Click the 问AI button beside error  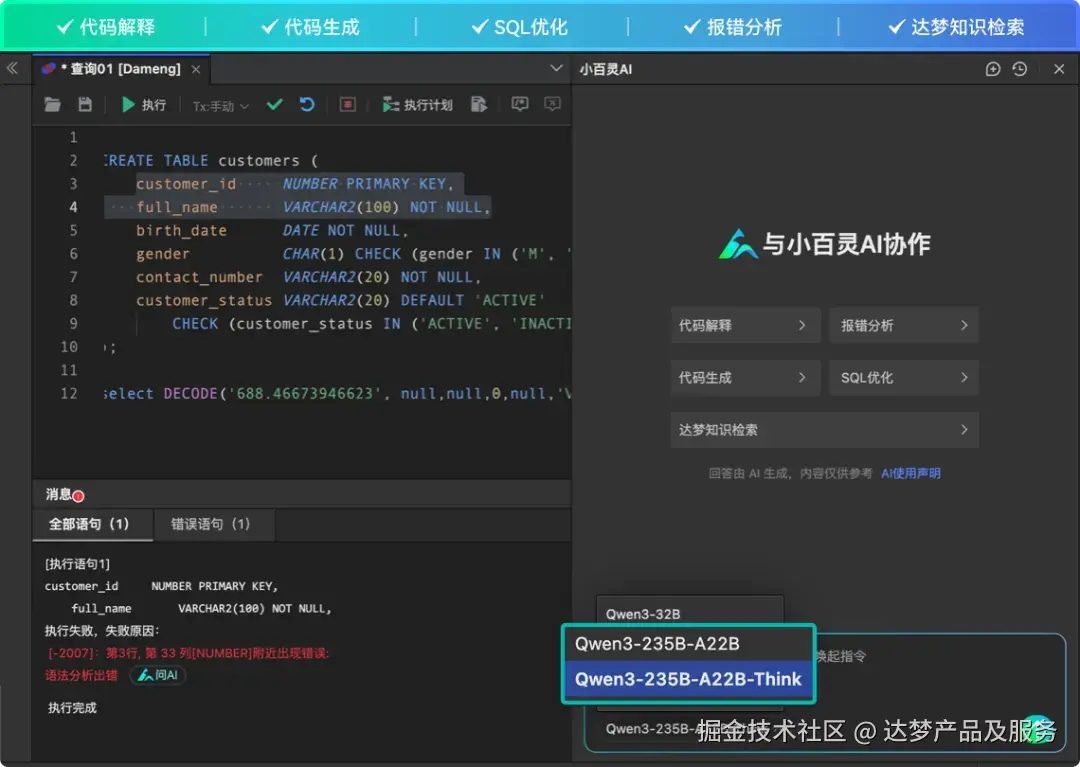(x=158, y=675)
